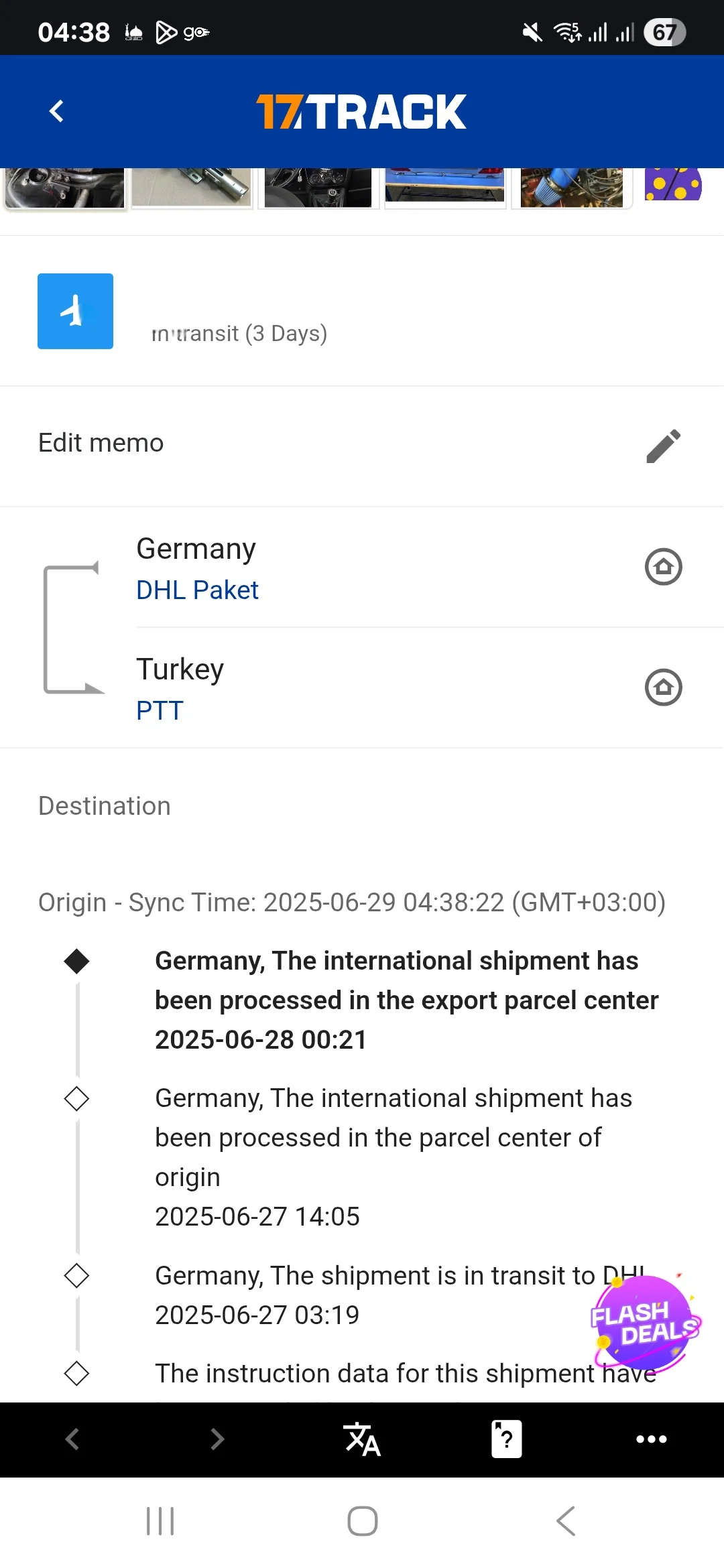
Task: Open the DHL Paket carrier link
Action: [197, 590]
